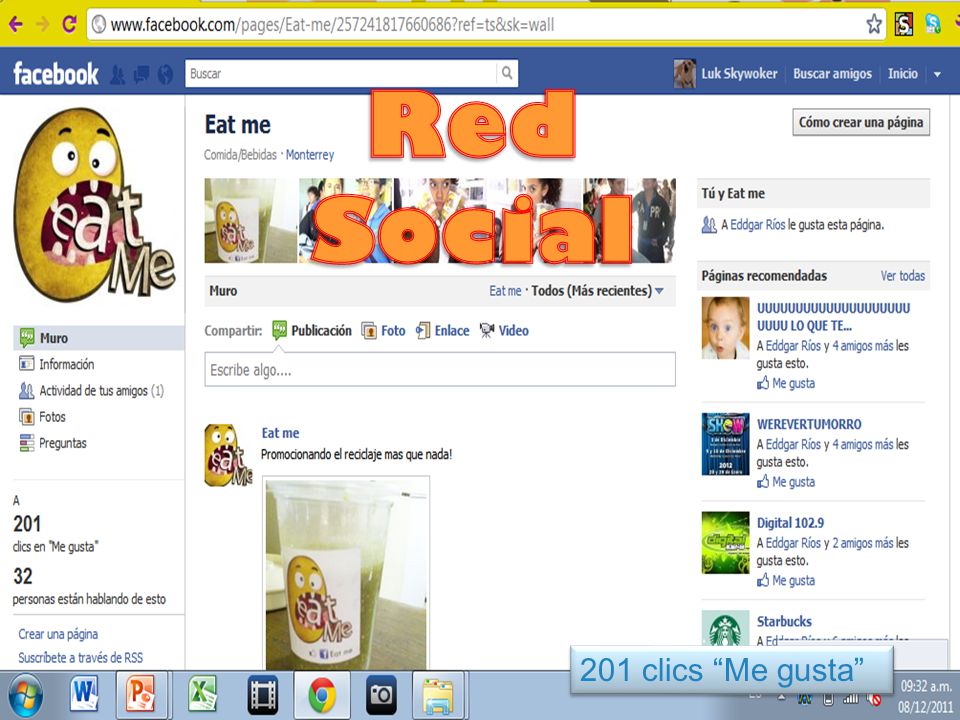
Task: Select the Video share option
Action: [504, 331]
